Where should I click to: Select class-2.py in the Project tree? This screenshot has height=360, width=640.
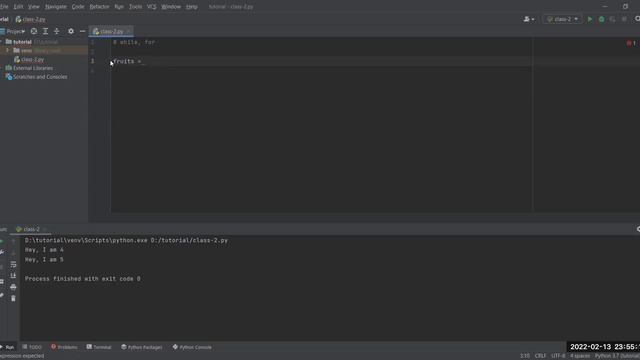32,60
